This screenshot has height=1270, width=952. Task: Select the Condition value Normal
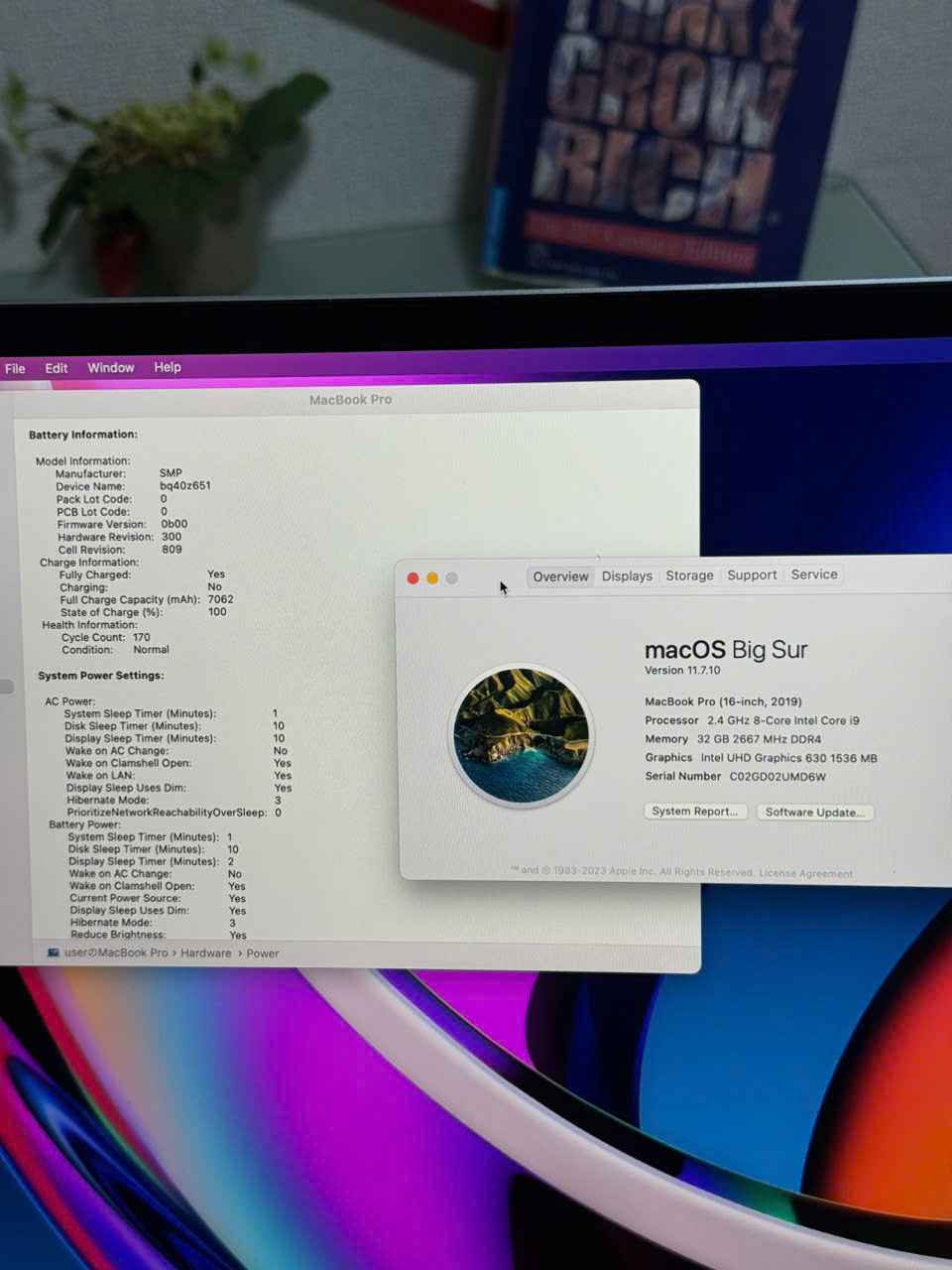point(152,650)
